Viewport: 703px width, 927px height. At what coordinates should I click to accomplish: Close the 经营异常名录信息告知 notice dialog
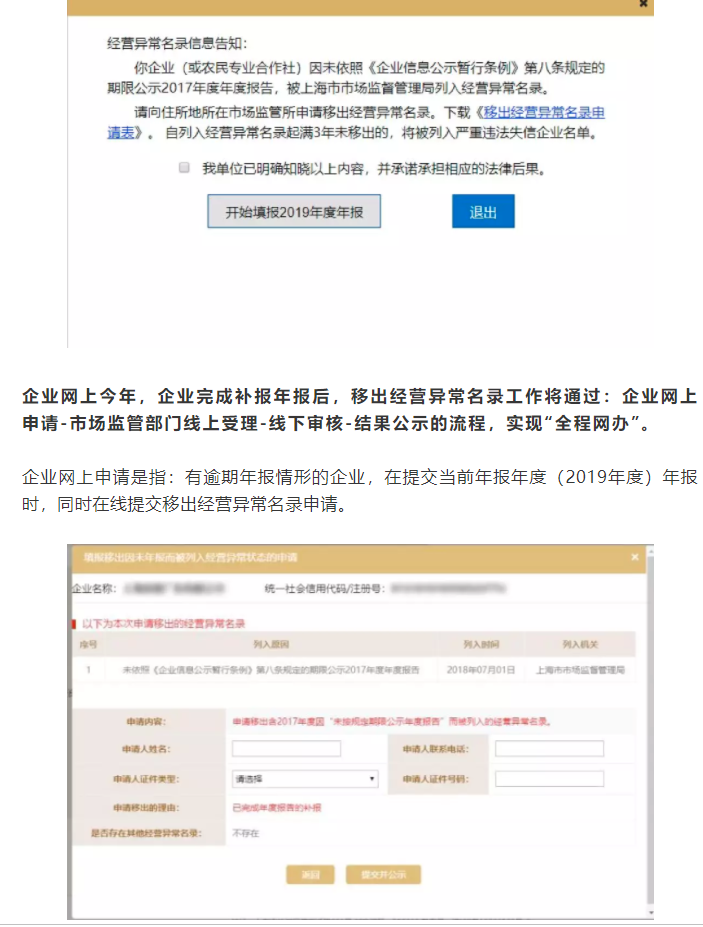[644, 4]
